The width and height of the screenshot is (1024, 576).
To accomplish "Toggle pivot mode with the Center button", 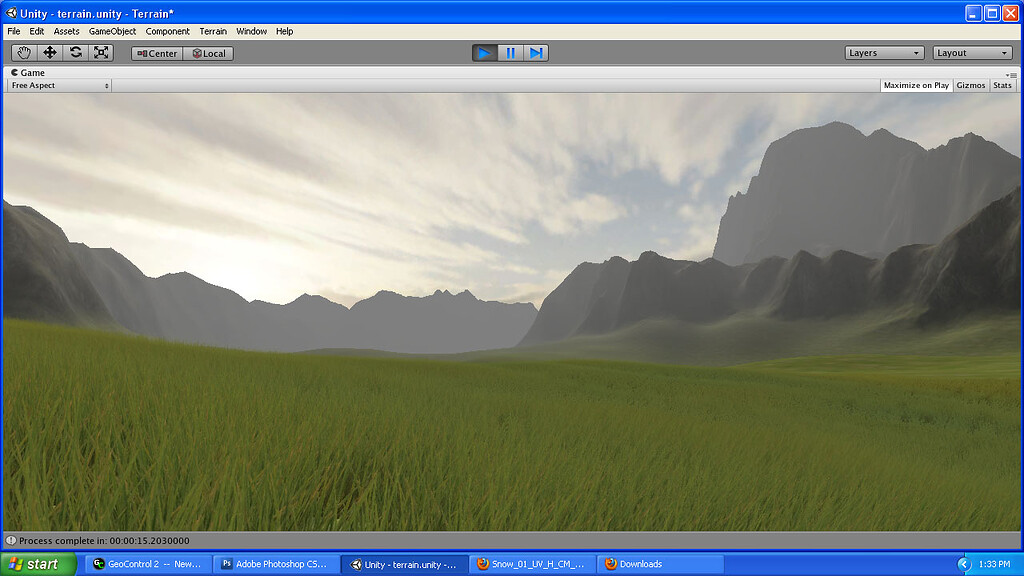I will tap(156, 53).
